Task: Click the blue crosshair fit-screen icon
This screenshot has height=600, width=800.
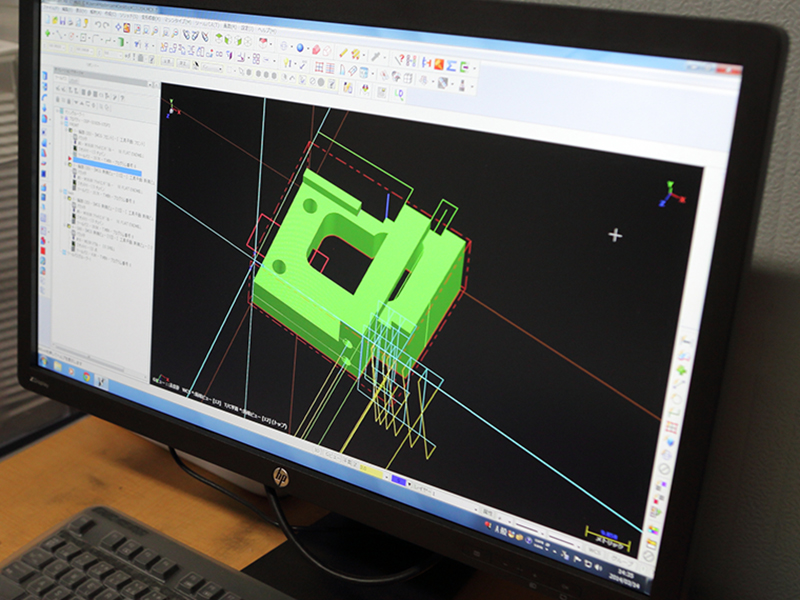Action: [x=118, y=27]
